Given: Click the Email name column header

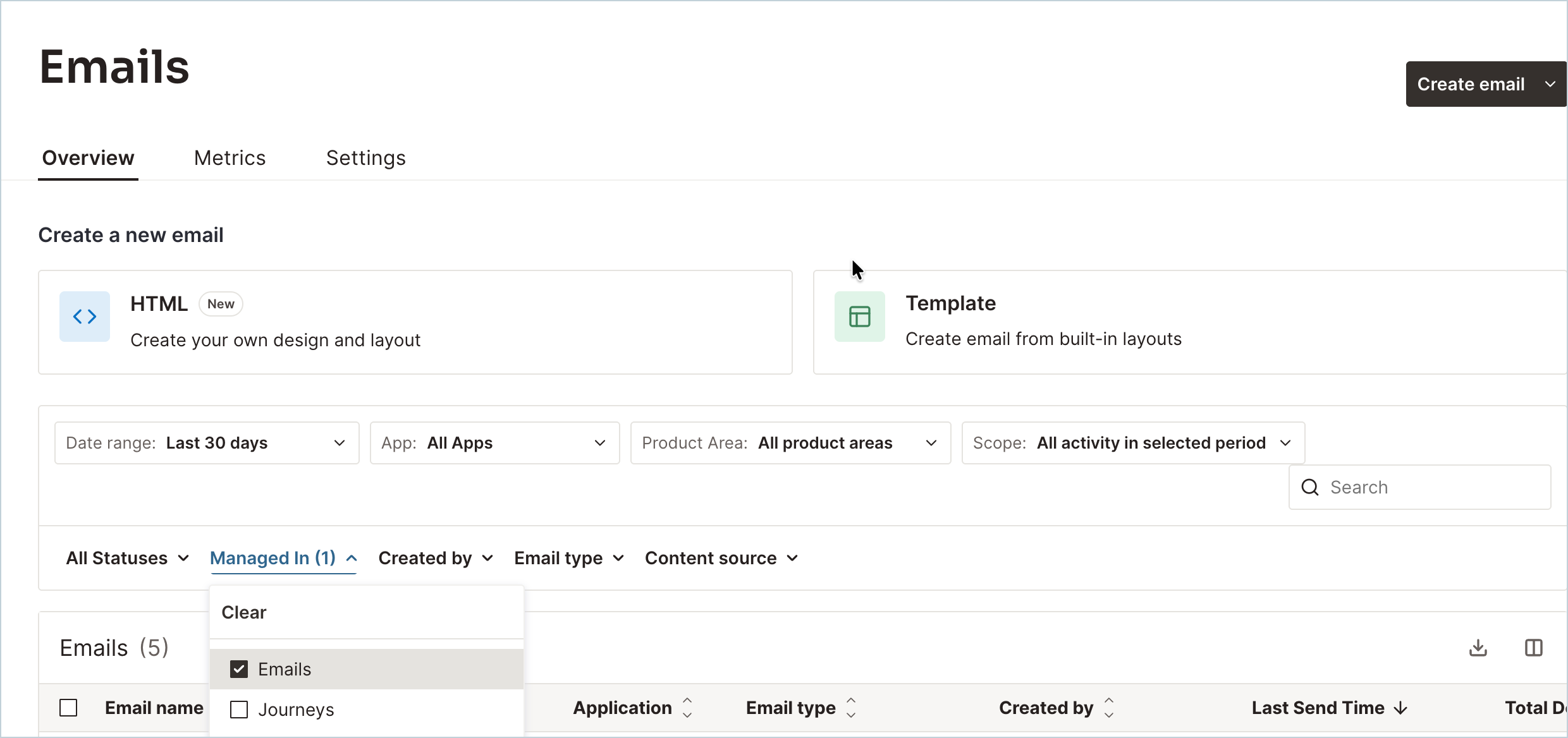Looking at the screenshot, I should (154, 708).
